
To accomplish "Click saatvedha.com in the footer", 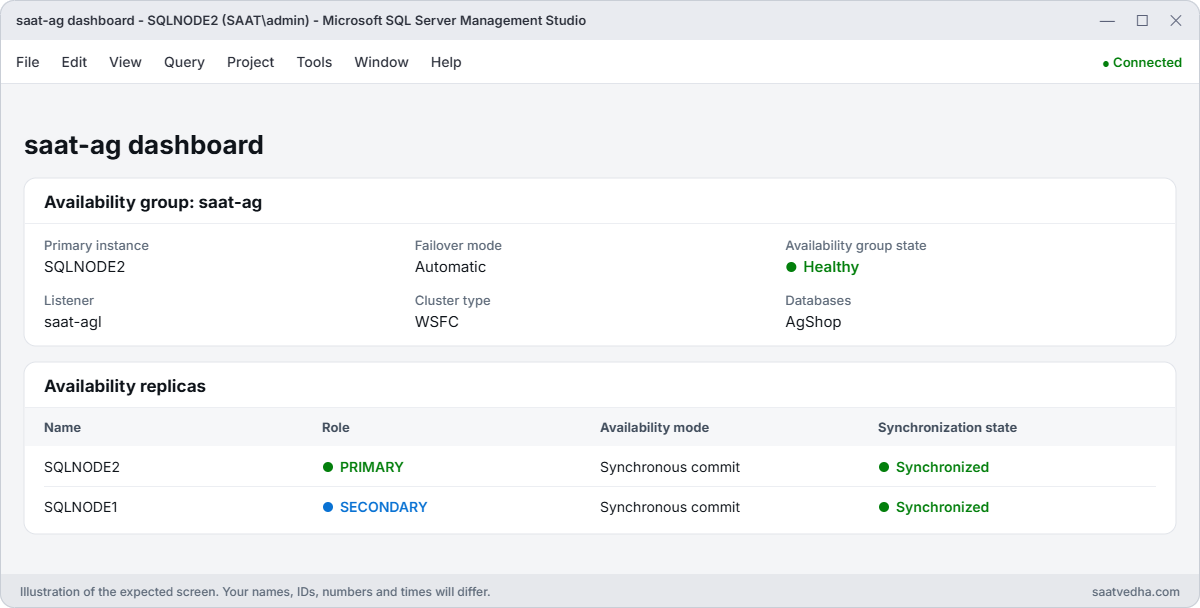I will [x=1136, y=592].
